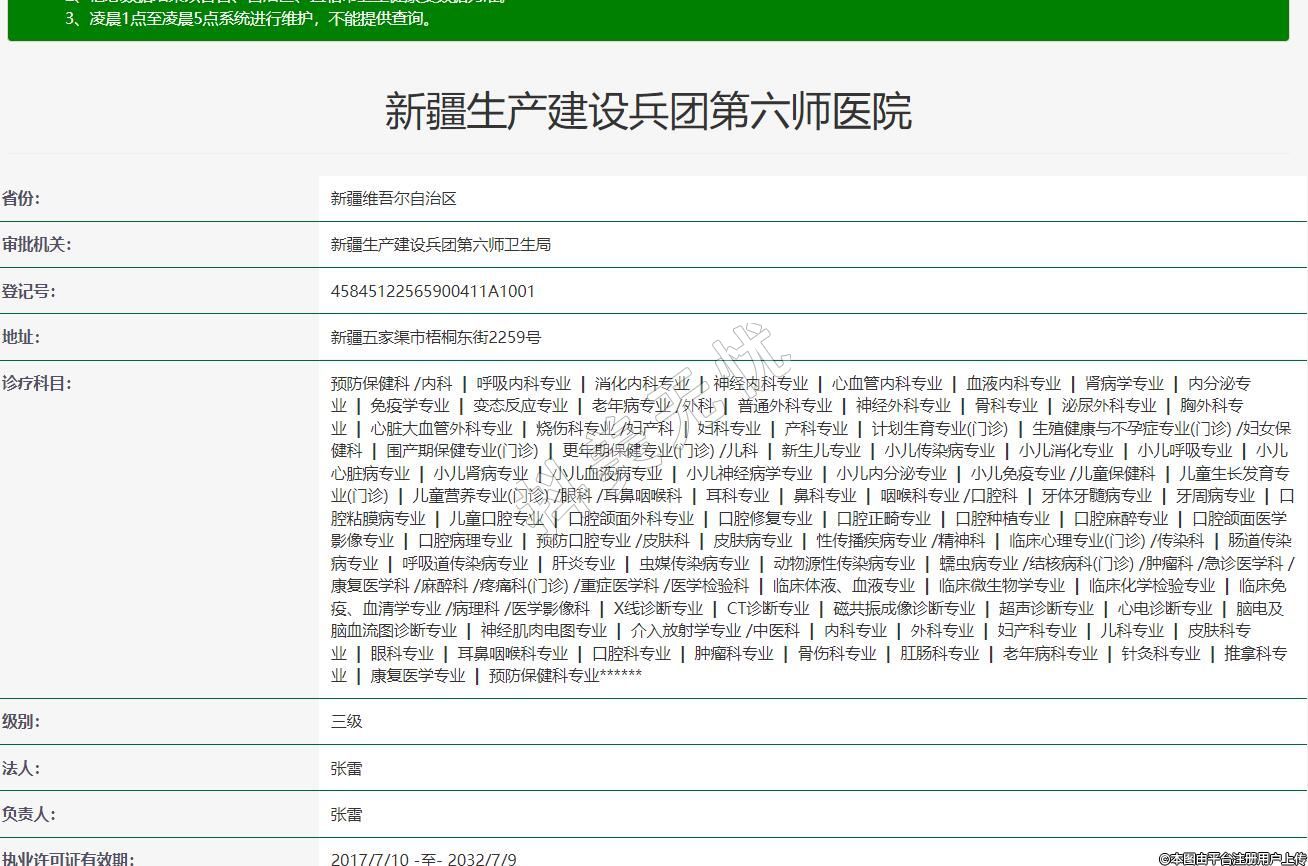Click the name 张雷 in the 法人 row
Screen dimensions: 1308x866
pos(346,768)
